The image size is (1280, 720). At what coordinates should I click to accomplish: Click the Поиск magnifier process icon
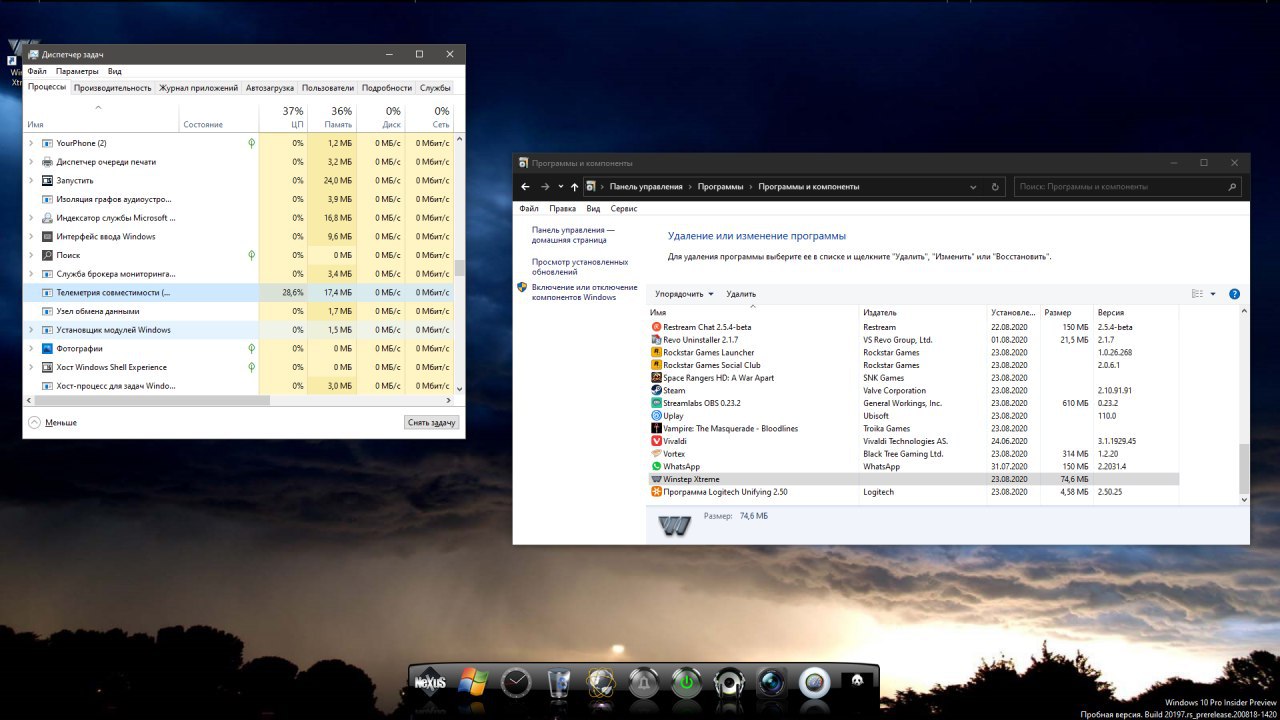click(x=47, y=255)
